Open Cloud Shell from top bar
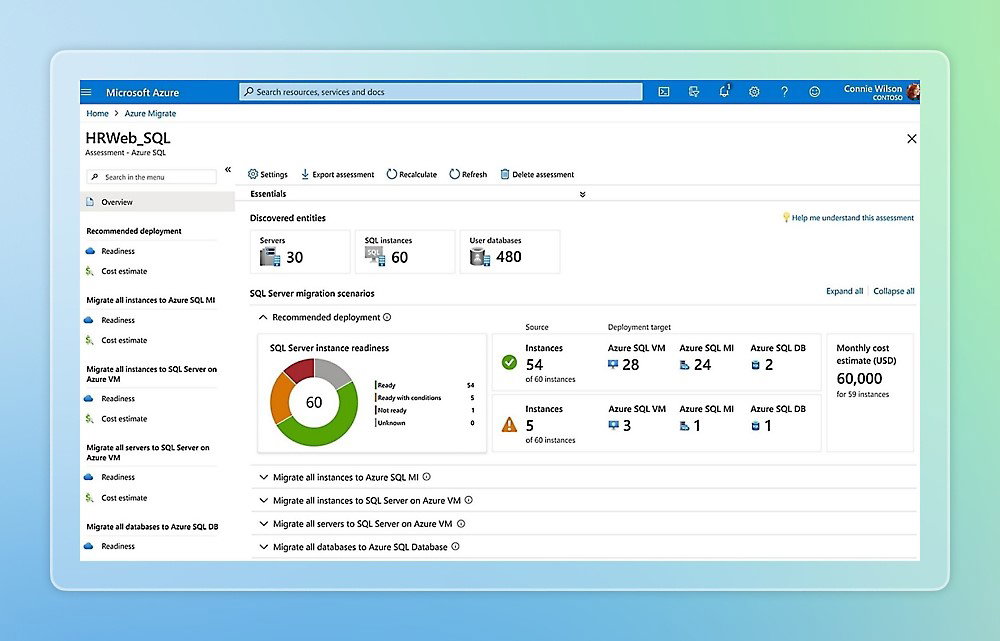1000x641 pixels. (x=664, y=92)
